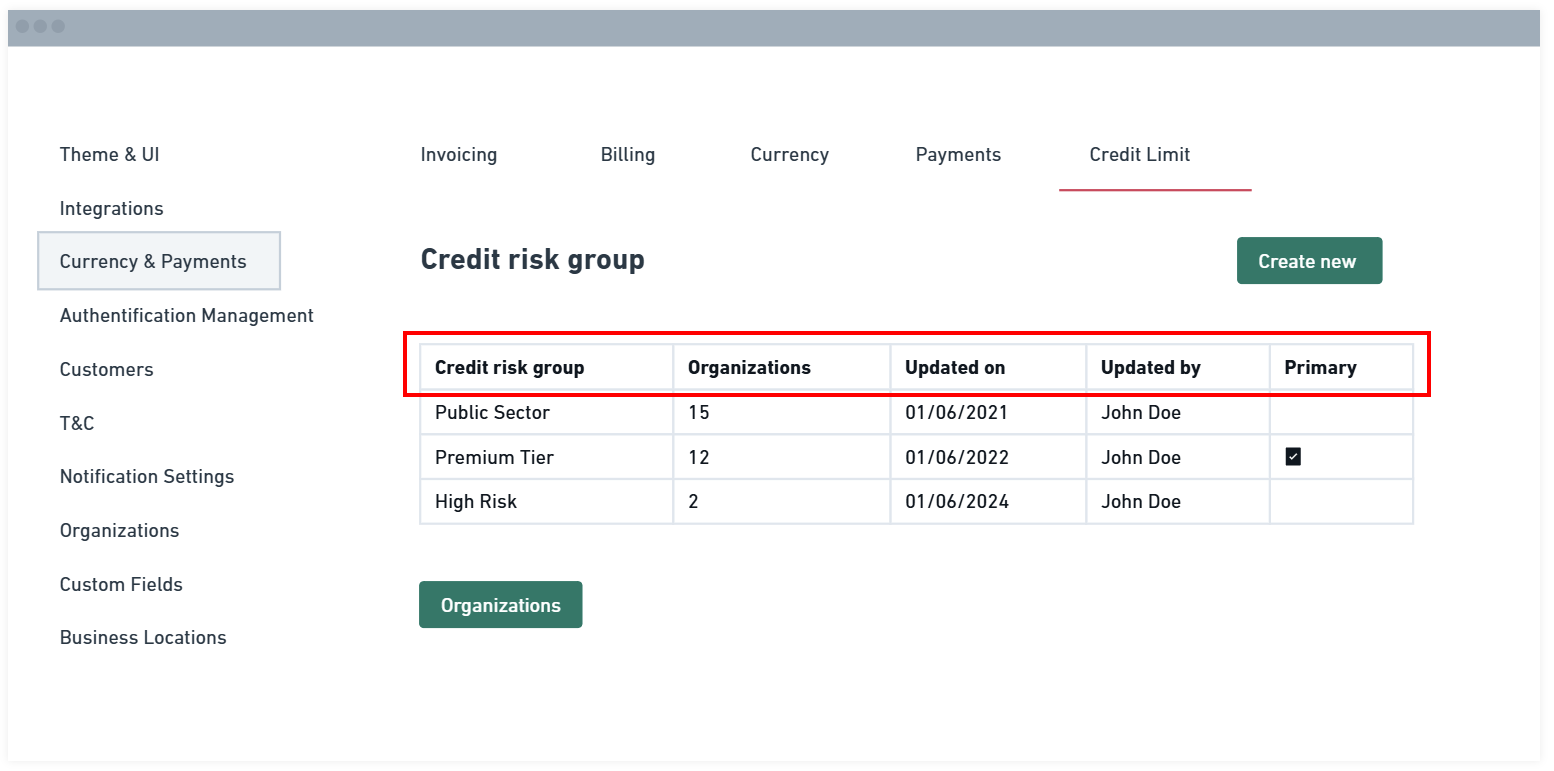This screenshot has width=1554, height=771.
Task: Switch to the Billing tab
Action: click(628, 155)
